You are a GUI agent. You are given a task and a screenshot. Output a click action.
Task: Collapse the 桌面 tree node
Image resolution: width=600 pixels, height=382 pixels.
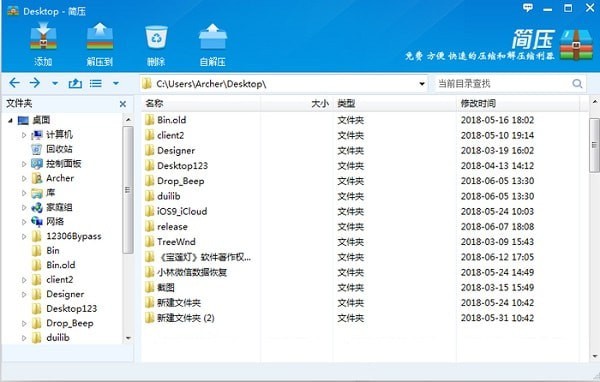tap(10, 120)
